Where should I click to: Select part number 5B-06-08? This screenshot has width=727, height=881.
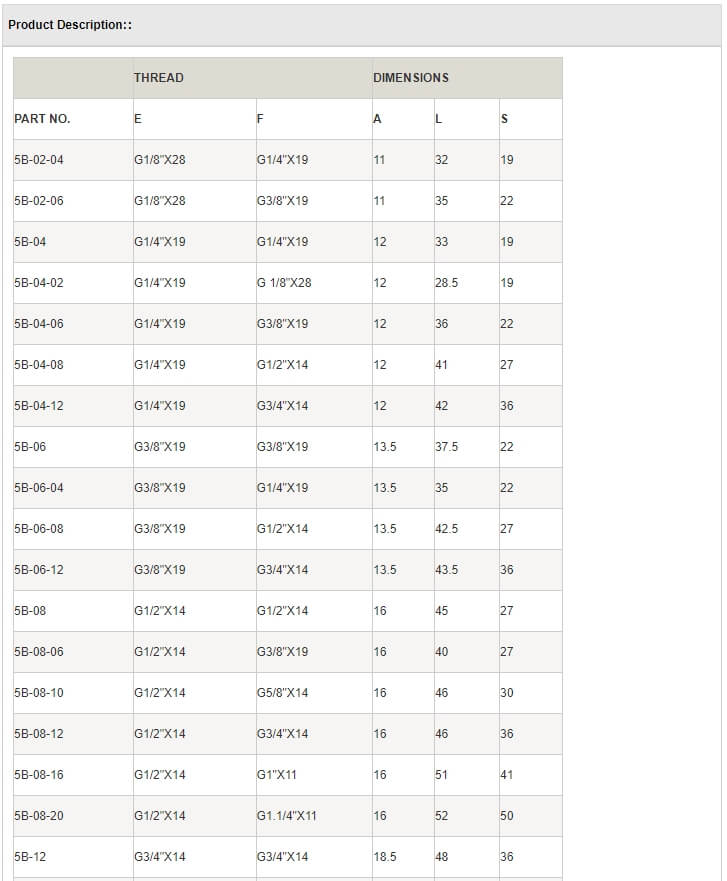pos(39,529)
